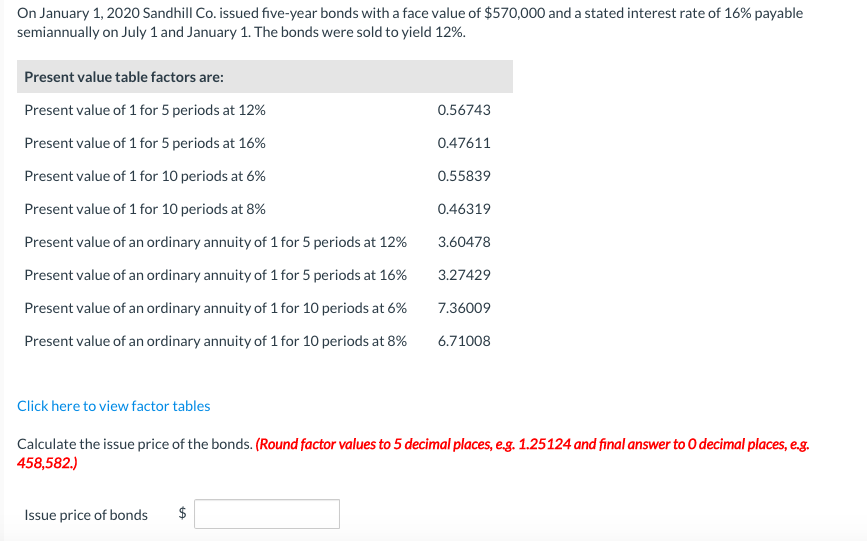Select the ordinary annuity 5 periods at 12% row
Screen dimensions: 867x541
point(265,242)
